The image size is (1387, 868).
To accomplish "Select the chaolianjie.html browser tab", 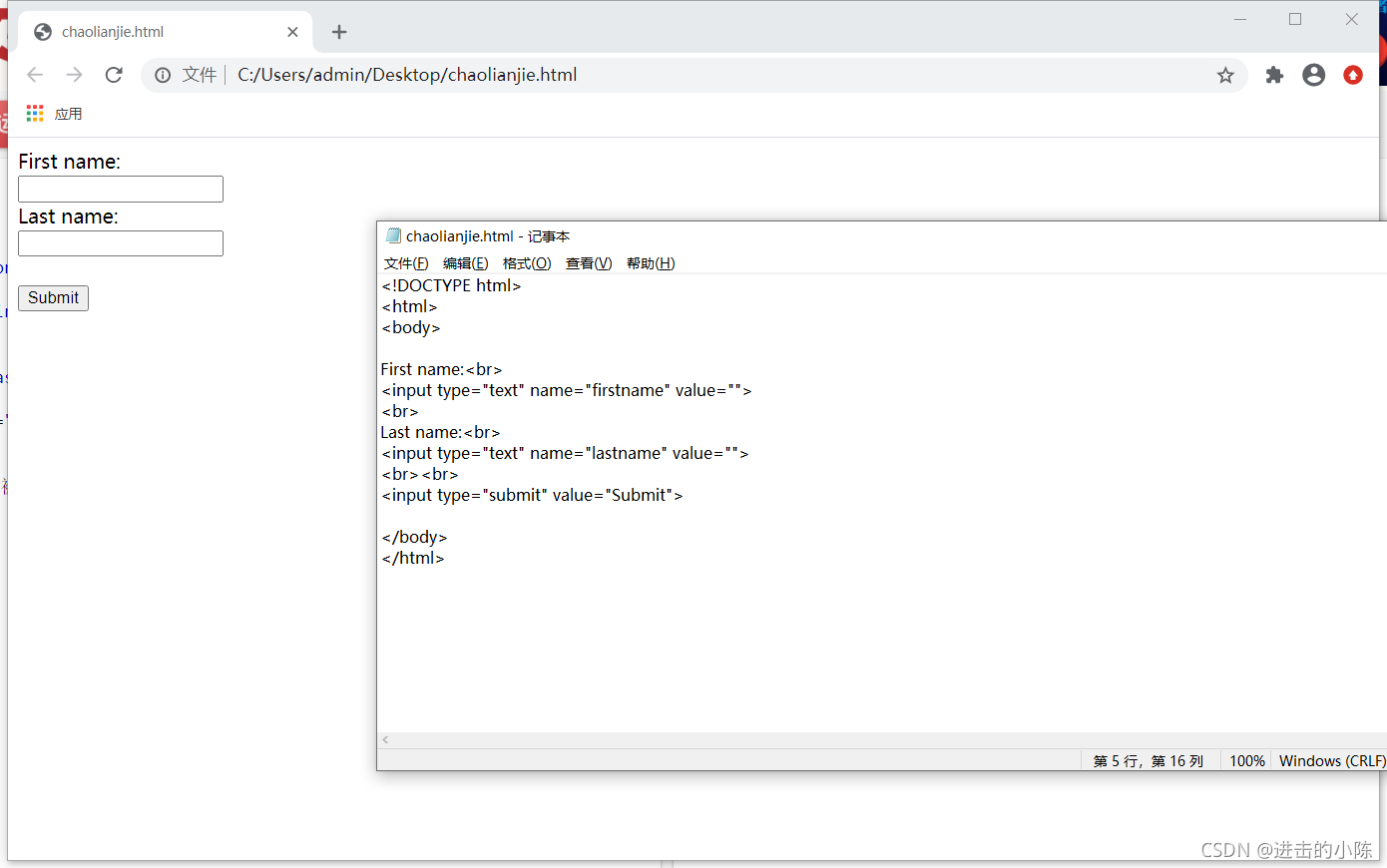I will tap(166, 32).
